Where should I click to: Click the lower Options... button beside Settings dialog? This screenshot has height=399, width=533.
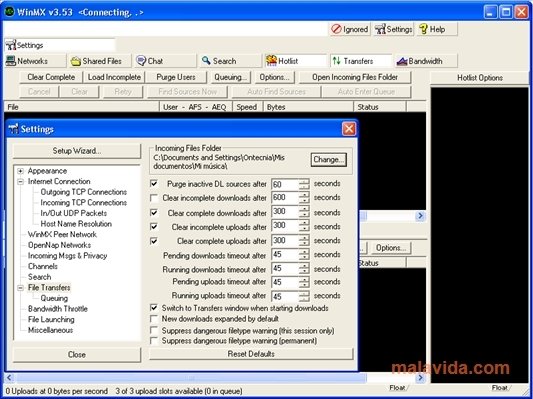pos(391,248)
